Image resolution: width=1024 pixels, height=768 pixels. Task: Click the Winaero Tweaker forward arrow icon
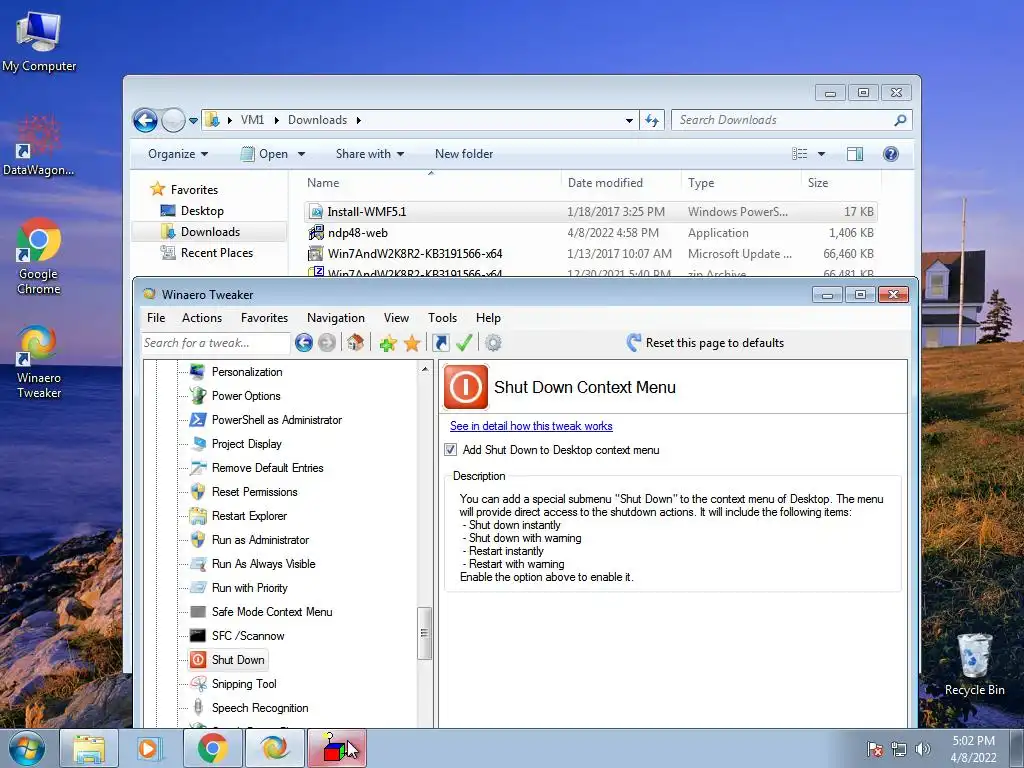click(x=327, y=343)
